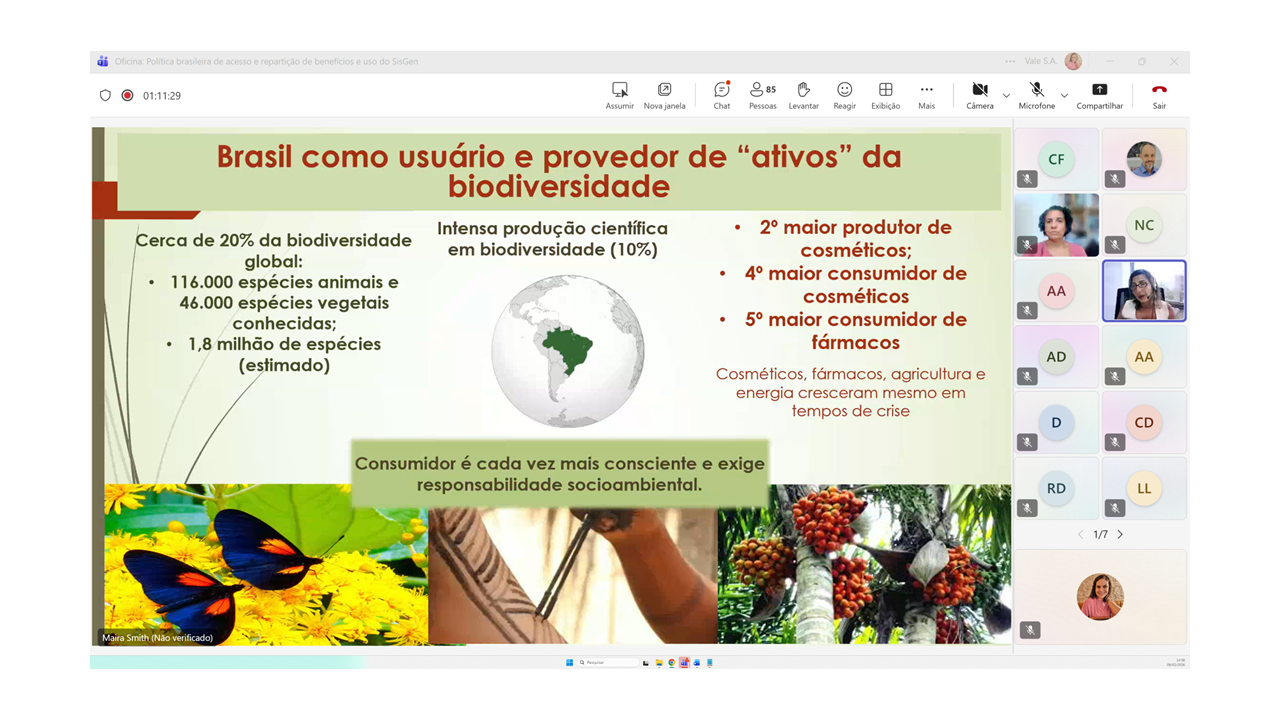Open the Windows Start button
The width and height of the screenshot is (1280, 720).
[569, 662]
